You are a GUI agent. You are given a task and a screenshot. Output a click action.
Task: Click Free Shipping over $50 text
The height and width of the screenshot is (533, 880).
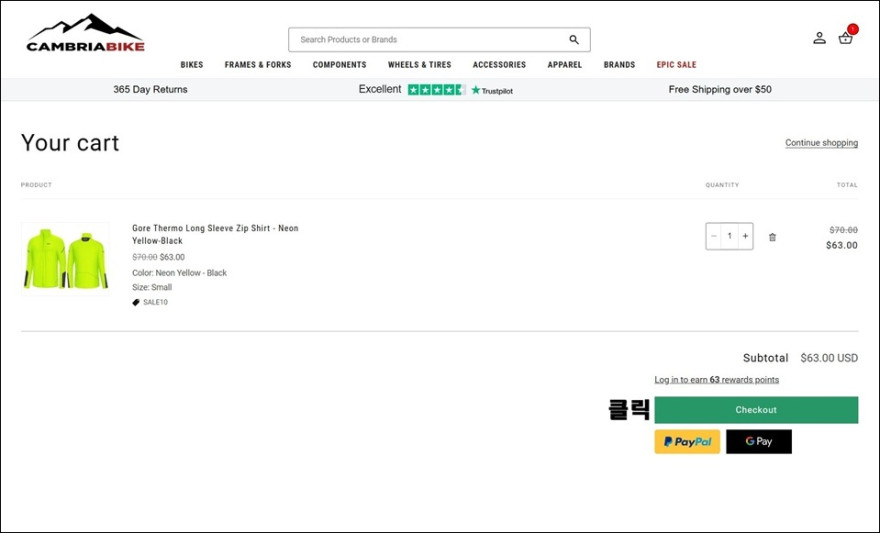coord(720,89)
